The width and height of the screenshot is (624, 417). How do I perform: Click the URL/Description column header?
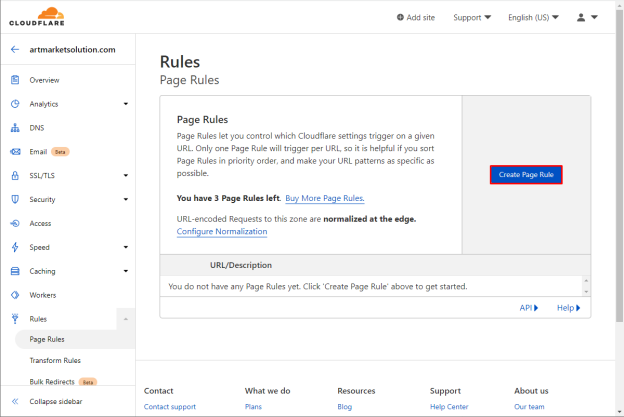click(x=241, y=265)
